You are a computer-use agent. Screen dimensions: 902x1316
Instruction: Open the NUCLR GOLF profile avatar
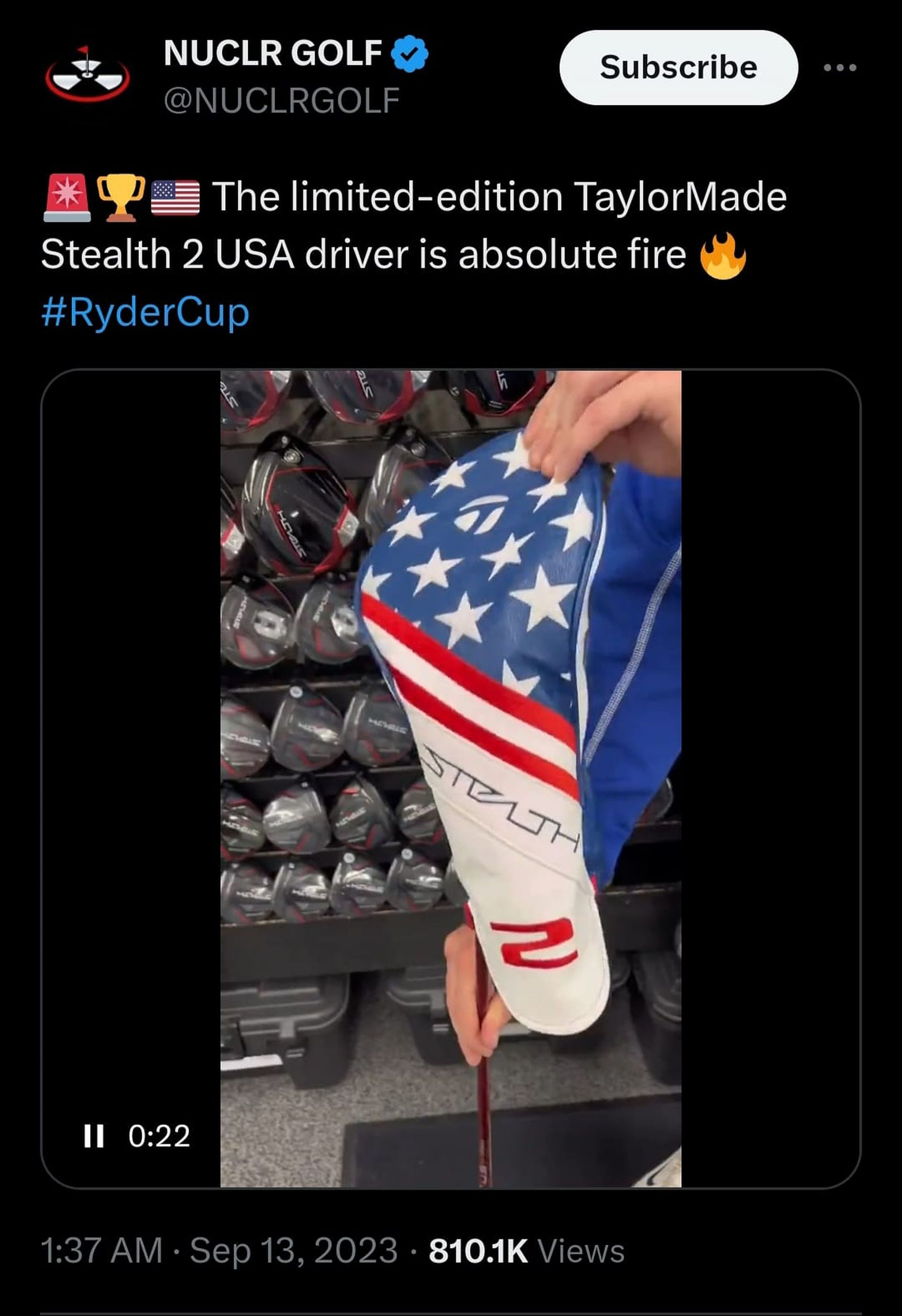(87, 74)
